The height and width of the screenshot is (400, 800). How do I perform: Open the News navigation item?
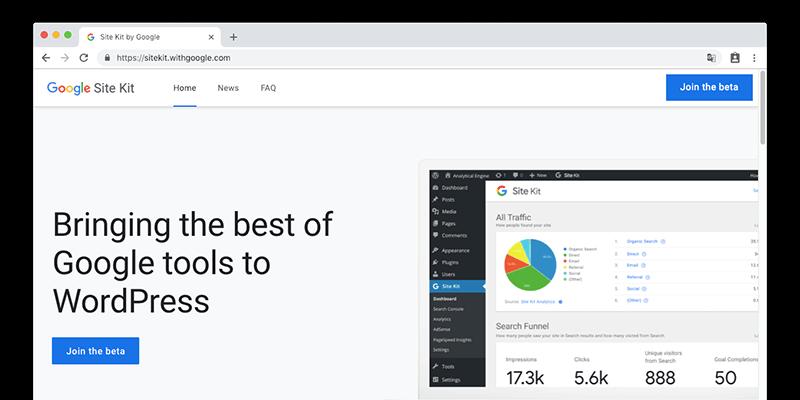point(228,88)
